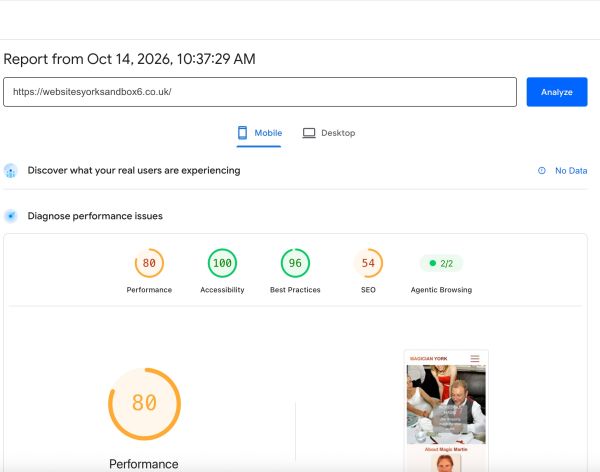Click Diagnose performance issues heading
Screen dimensions: 600x472
[95, 216]
